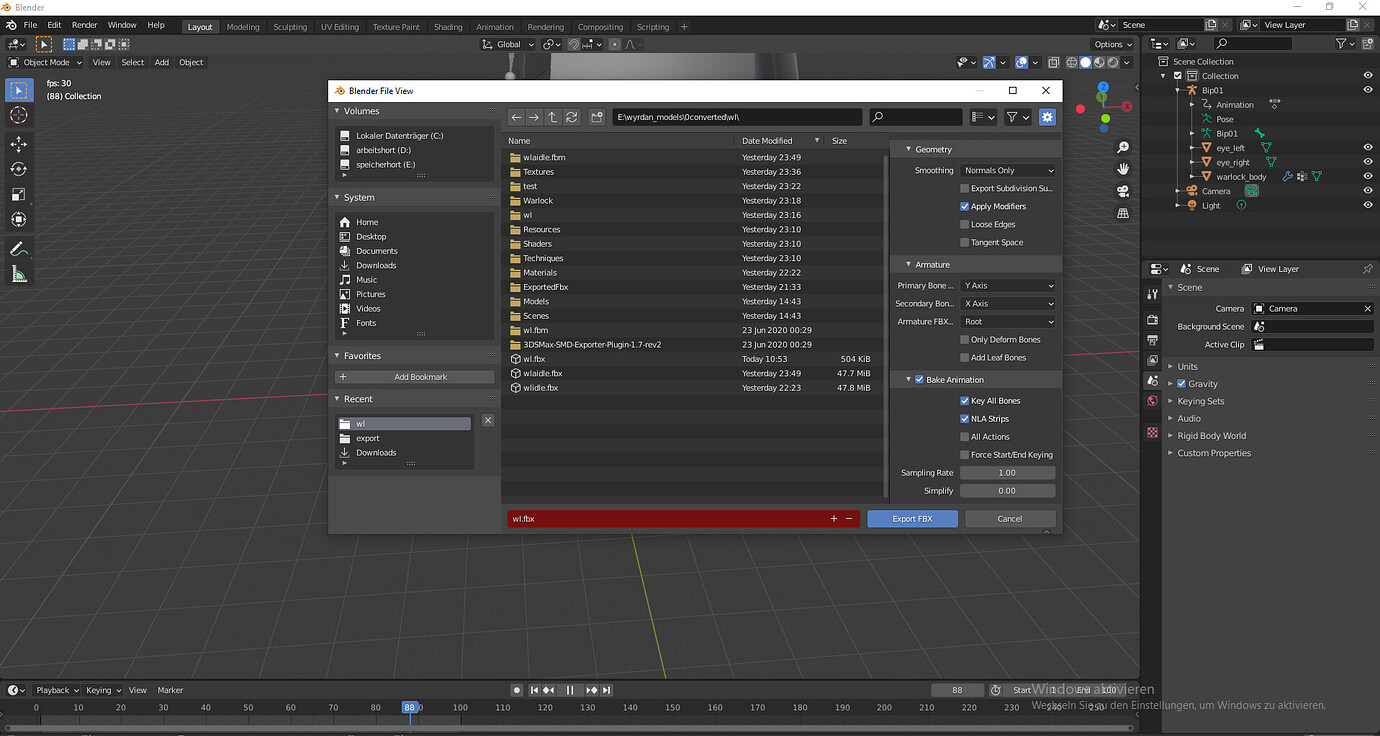1380x736 pixels.
Task: Hide the warlock_body object with eye icon
Action: point(1368,176)
